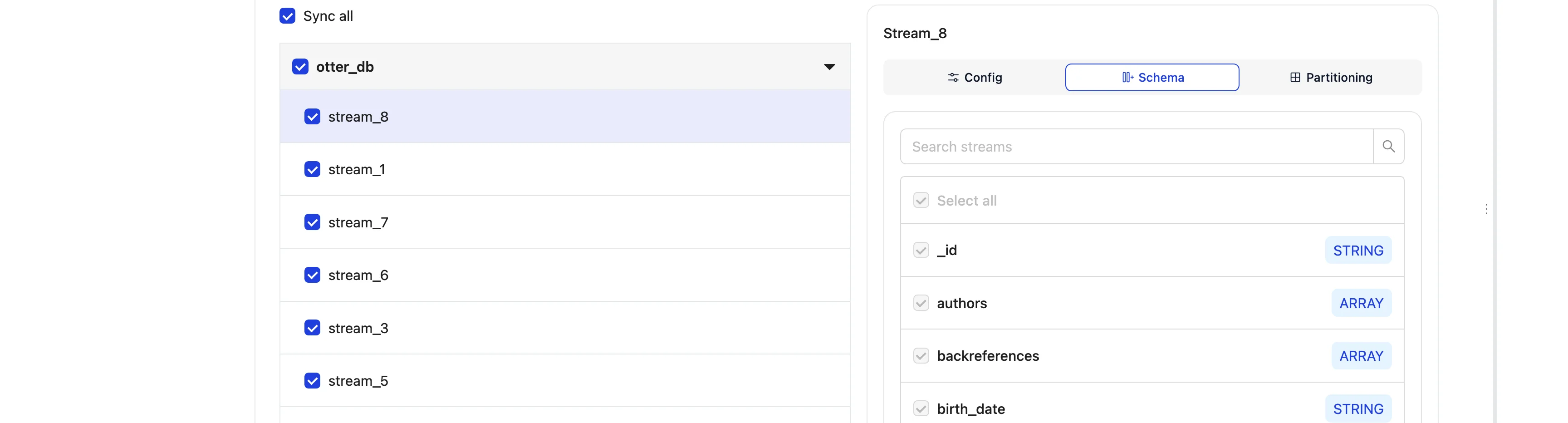Uncheck the otter_db checkbox
This screenshot has width=1568, height=423.
[300, 67]
